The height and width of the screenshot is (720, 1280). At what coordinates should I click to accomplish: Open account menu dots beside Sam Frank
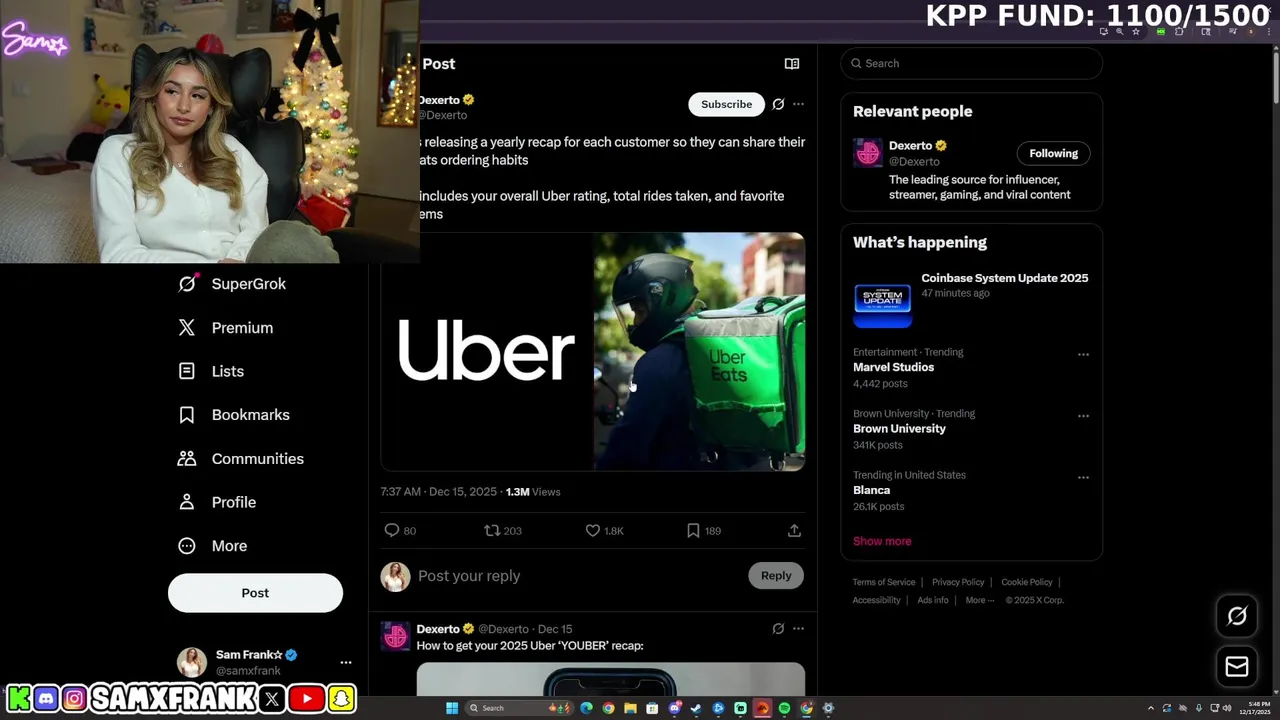point(346,662)
